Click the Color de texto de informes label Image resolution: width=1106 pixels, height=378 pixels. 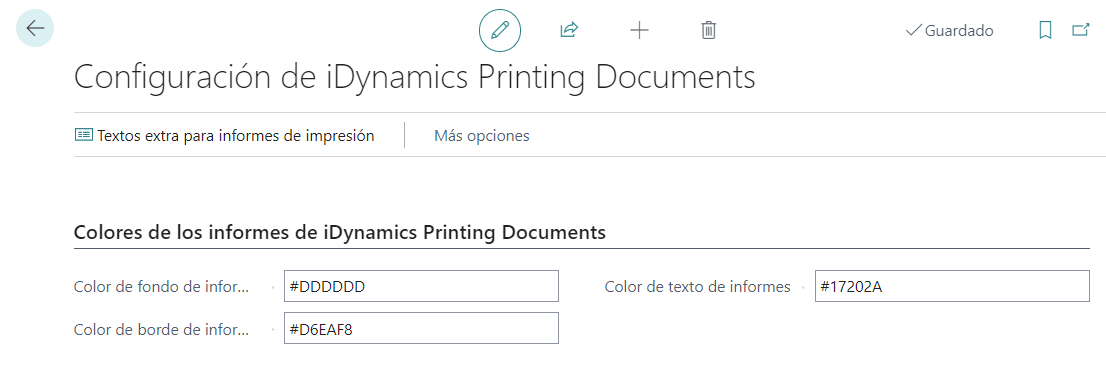coord(698,287)
